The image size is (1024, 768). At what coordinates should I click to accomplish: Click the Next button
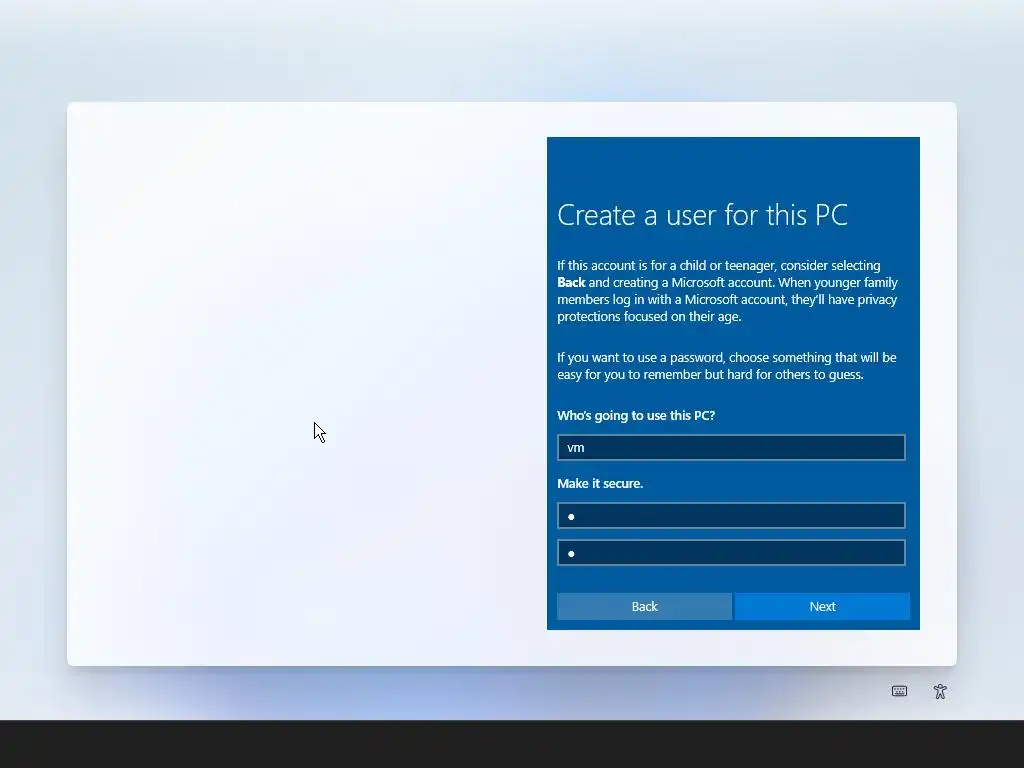(x=822, y=606)
